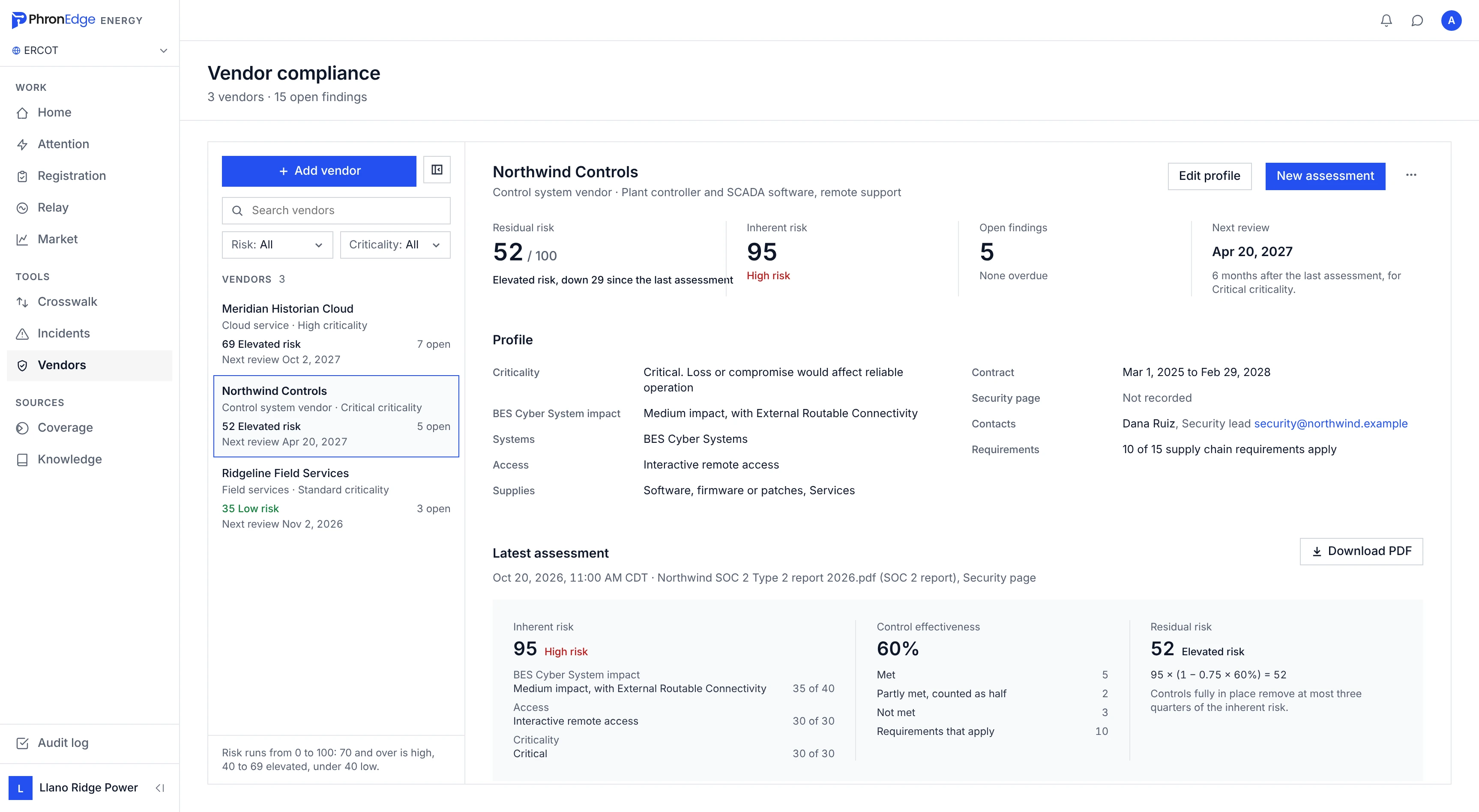
Task: Click the Attention lightning icon
Action: click(22, 144)
